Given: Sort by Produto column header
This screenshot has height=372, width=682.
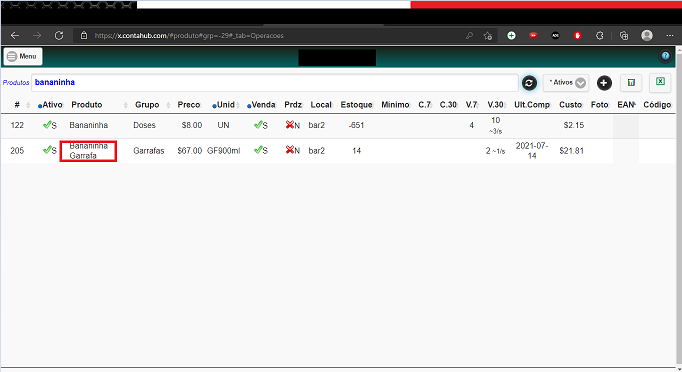Looking at the screenshot, I should 87,105.
